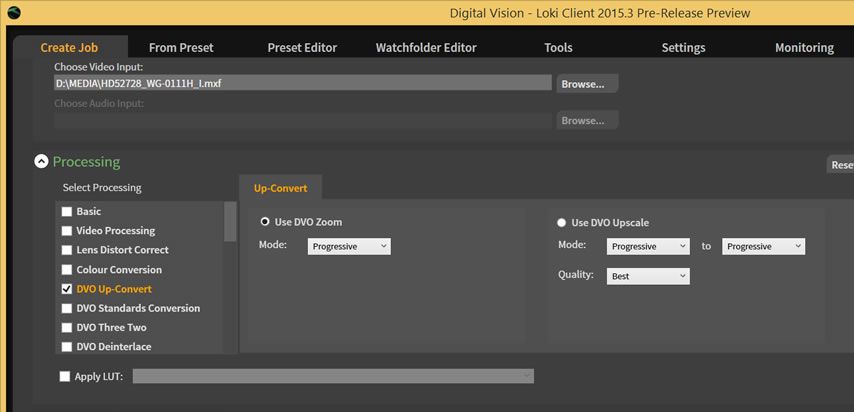Tick the Lens Distort Correct checkbox

(66, 250)
